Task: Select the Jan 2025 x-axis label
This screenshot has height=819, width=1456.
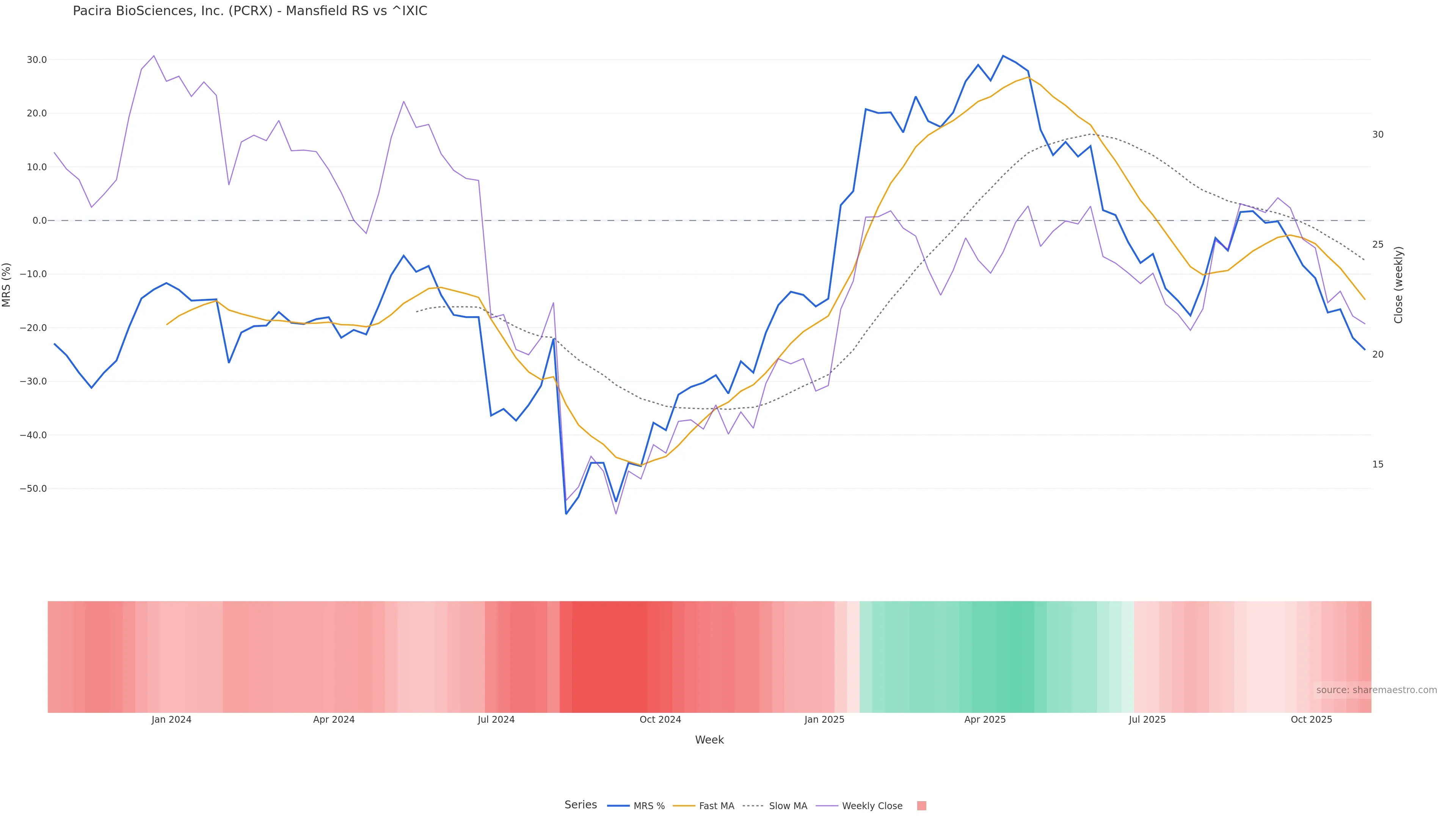Action: click(x=824, y=720)
